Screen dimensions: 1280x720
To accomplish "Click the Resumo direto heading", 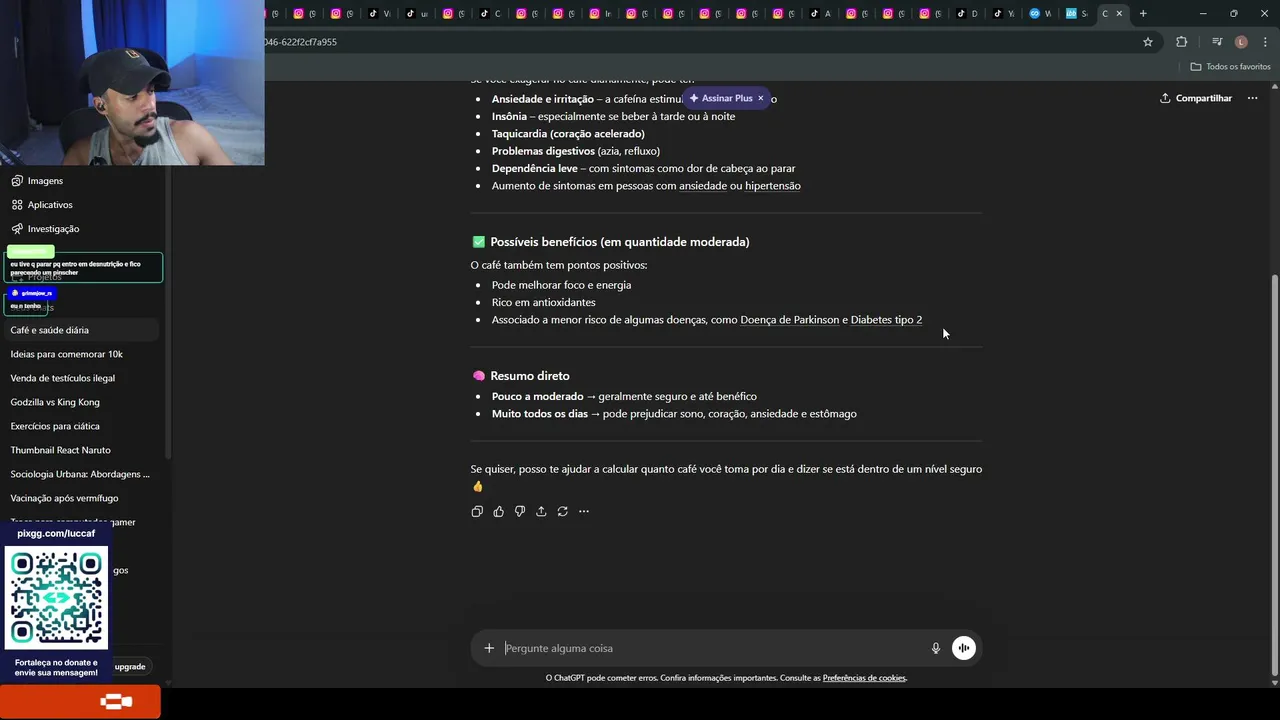I will point(530,376).
